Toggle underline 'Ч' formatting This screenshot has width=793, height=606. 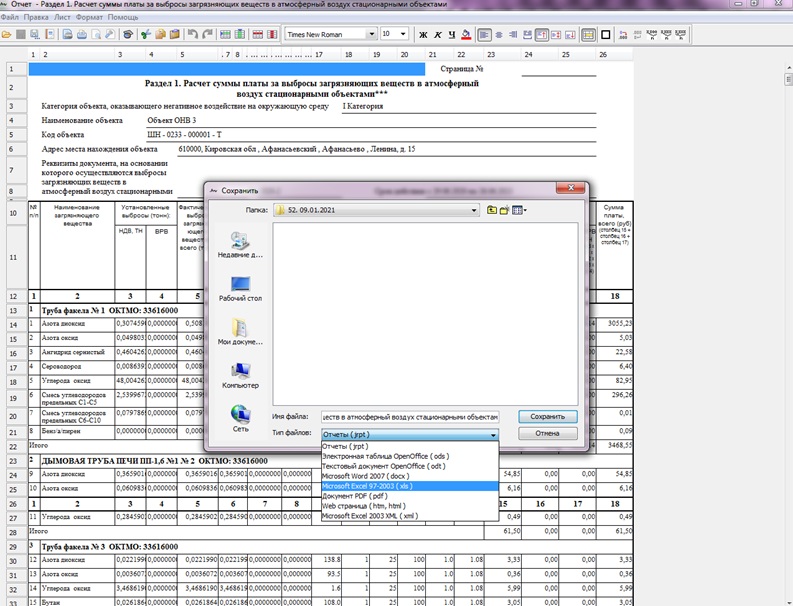click(x=451, y=34)
